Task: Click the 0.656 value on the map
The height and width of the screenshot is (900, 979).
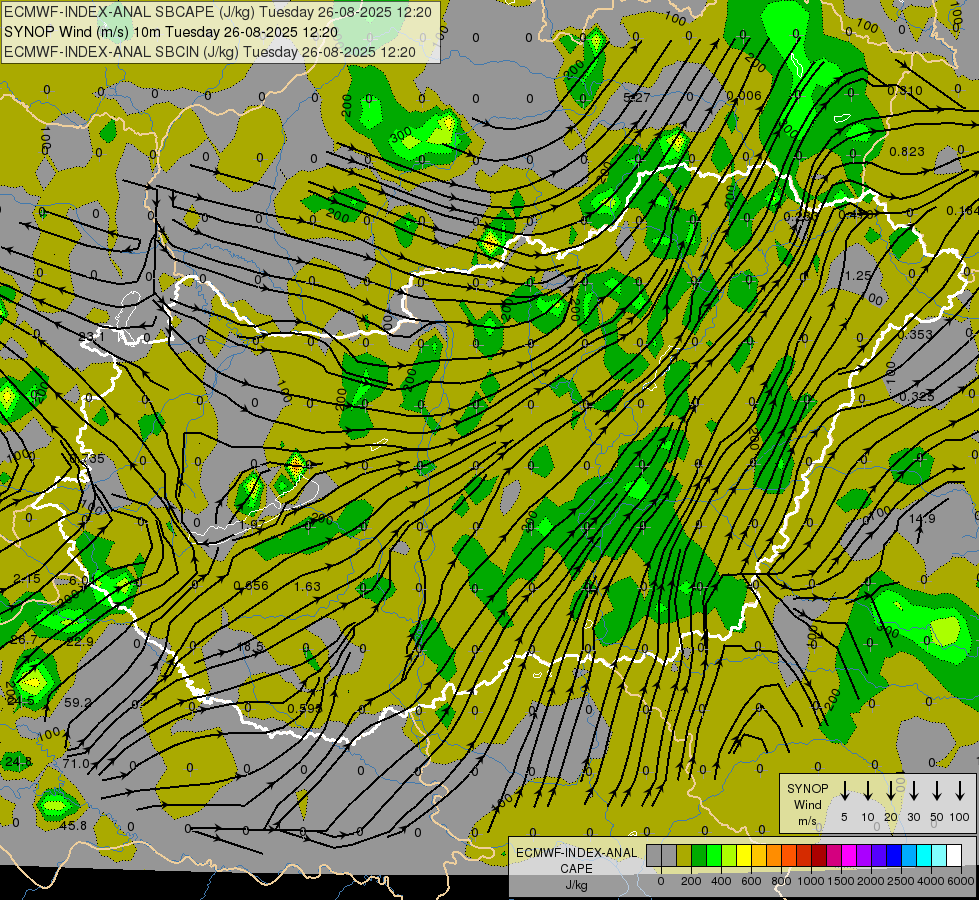Action: (251, 585)
